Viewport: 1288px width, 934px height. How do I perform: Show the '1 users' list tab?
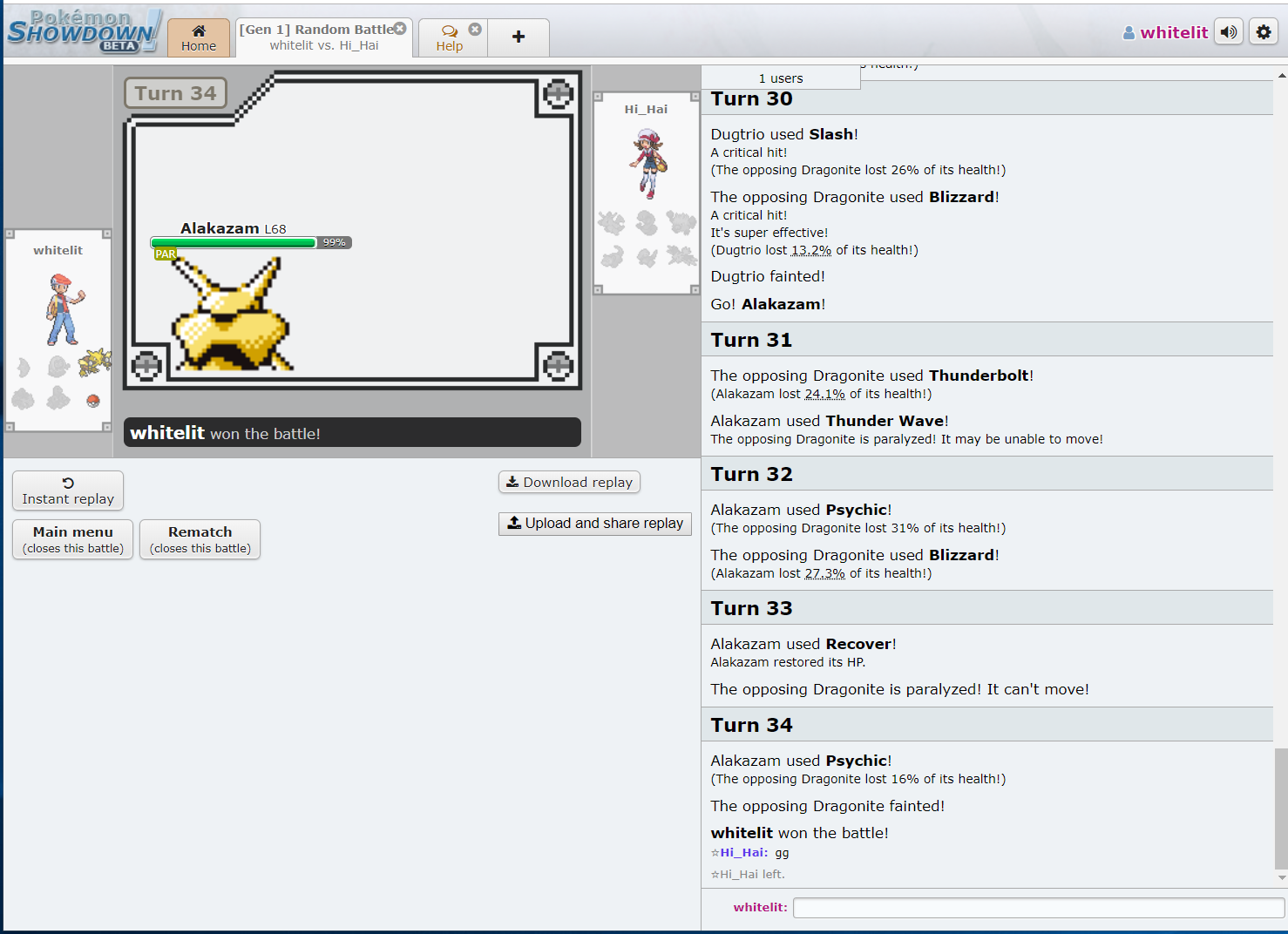point(781,78)
